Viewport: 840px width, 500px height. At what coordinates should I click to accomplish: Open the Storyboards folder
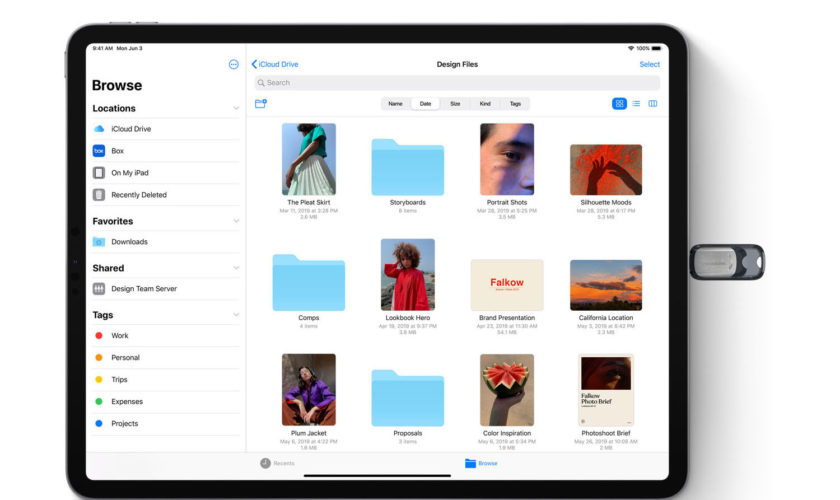[408, 168]
